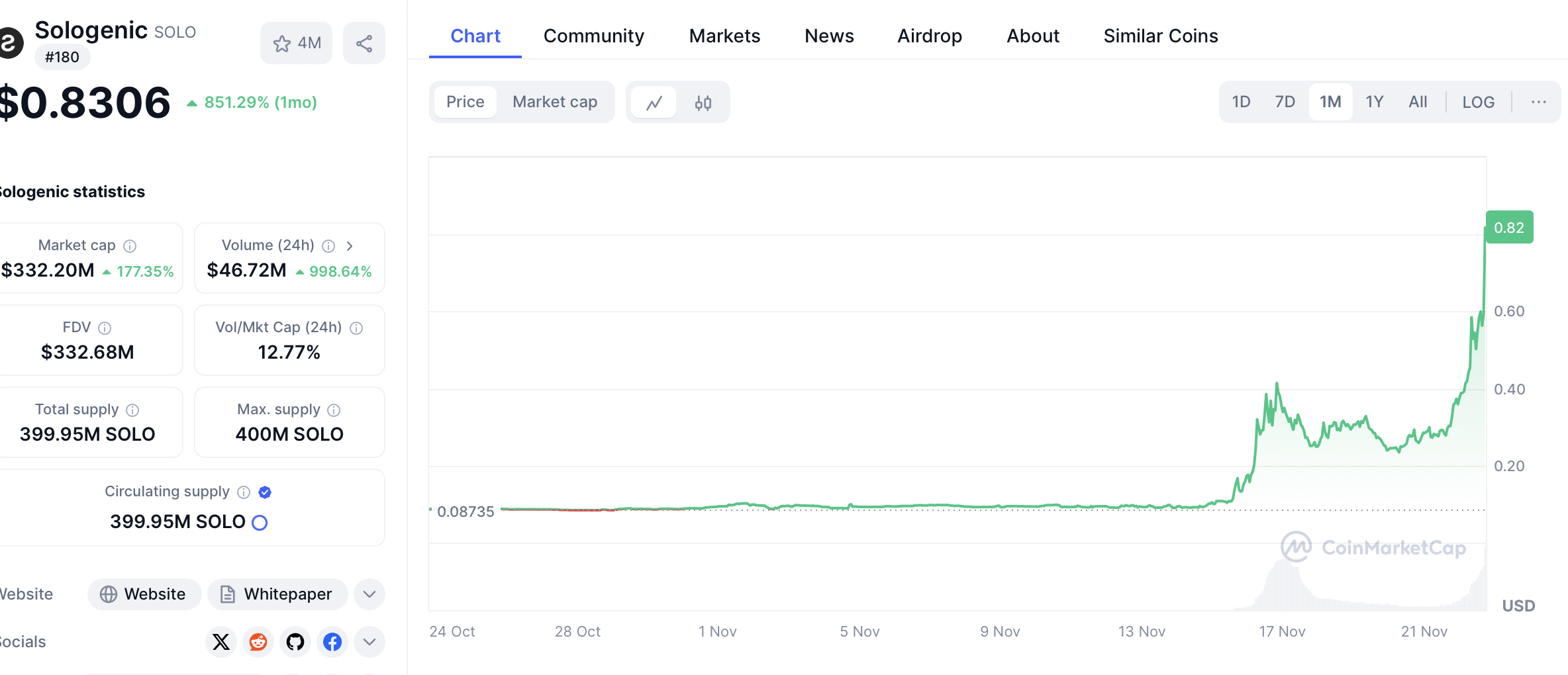This screenshot has height=675, width=1568.
Task: Expand more website links chevron
Action: pos(369,594)
